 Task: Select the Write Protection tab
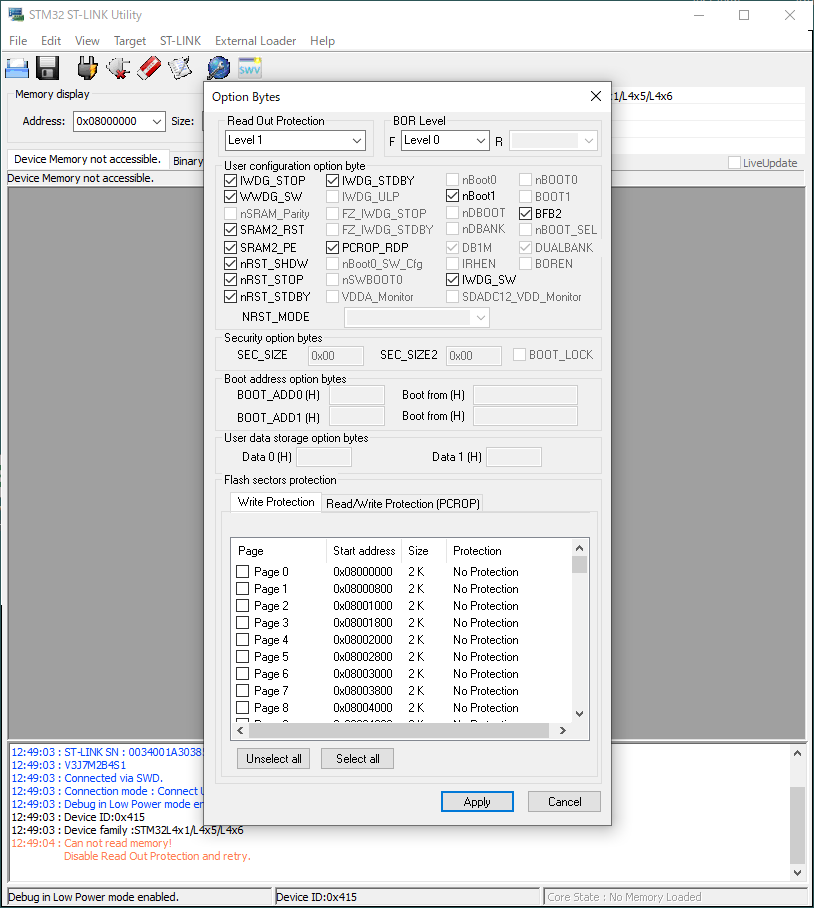276,502
